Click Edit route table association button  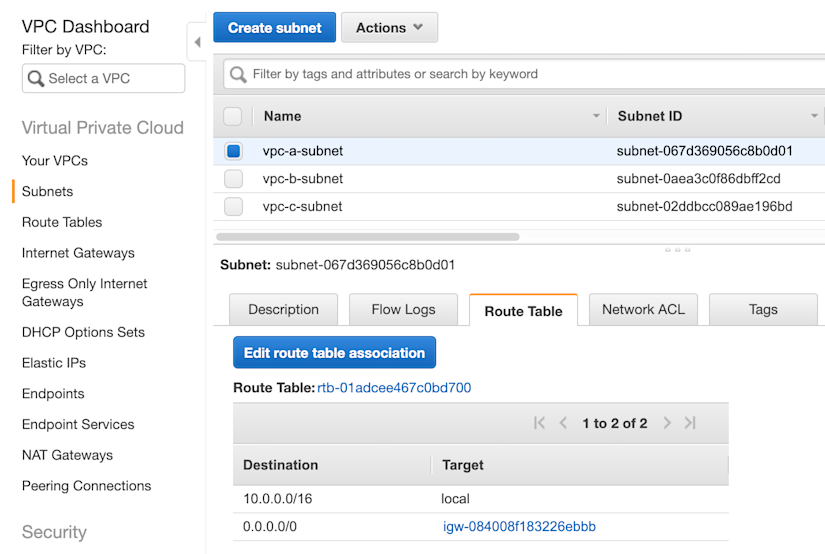pyautogui.click(x=334, y=353)
